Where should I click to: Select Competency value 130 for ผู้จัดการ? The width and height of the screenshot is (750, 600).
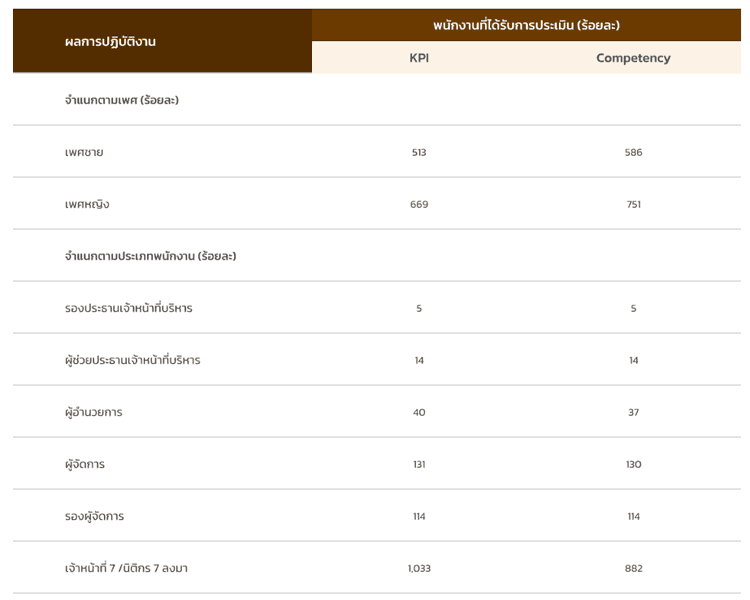click(x=633, y=465)
